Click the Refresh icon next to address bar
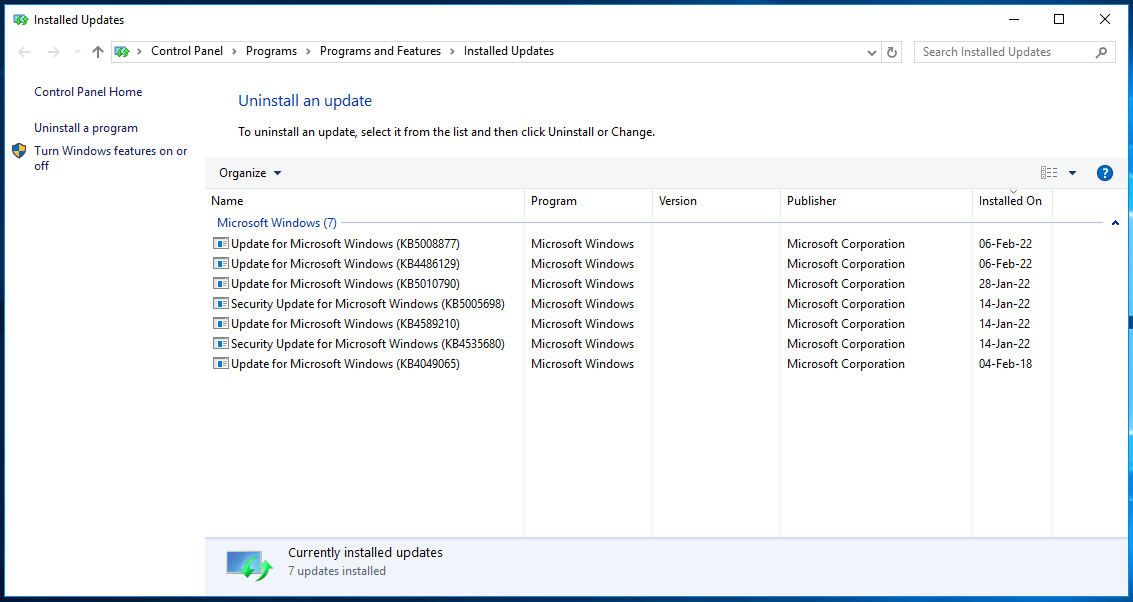 point(891,51)
